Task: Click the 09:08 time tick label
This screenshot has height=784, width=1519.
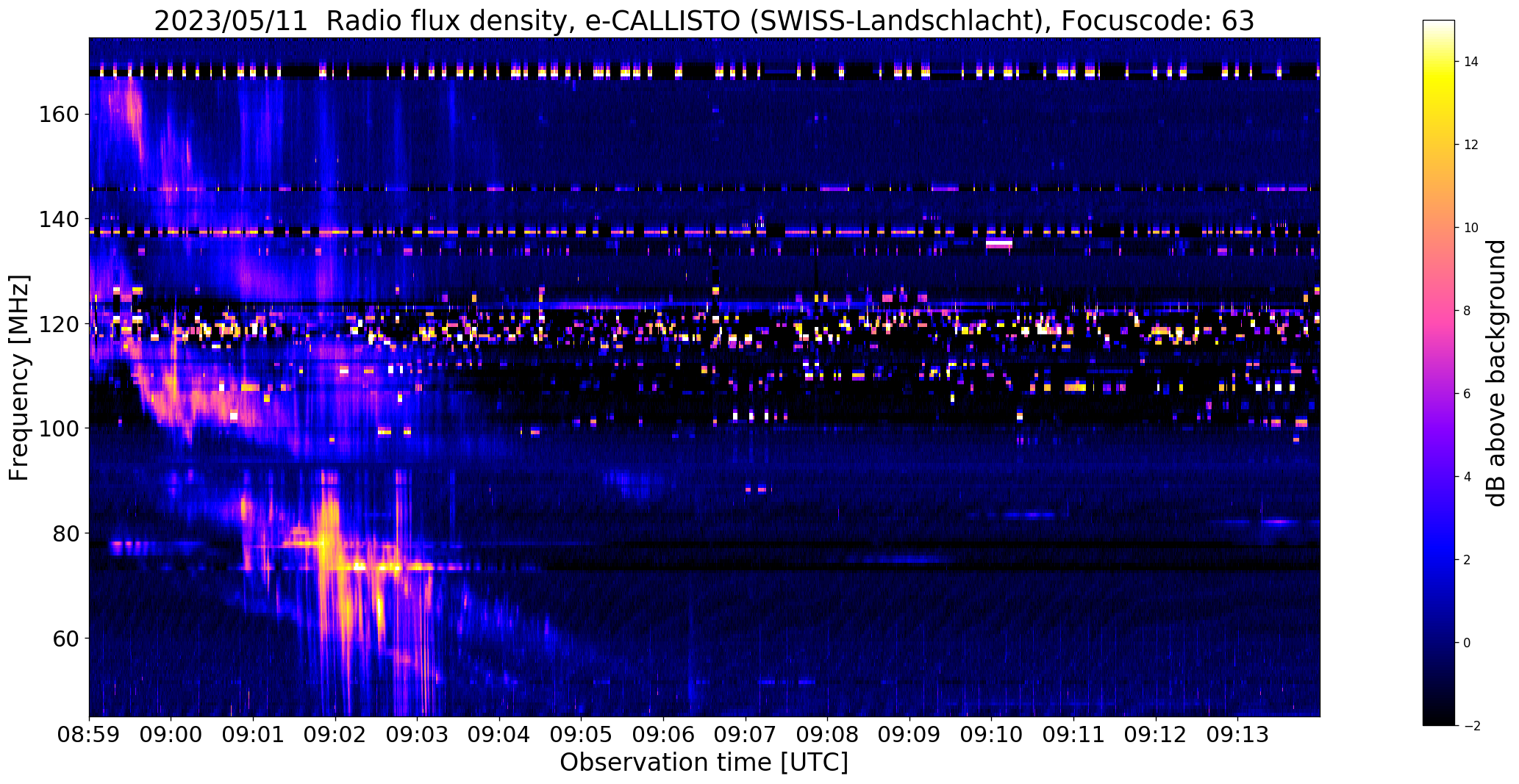Action: 828,736
